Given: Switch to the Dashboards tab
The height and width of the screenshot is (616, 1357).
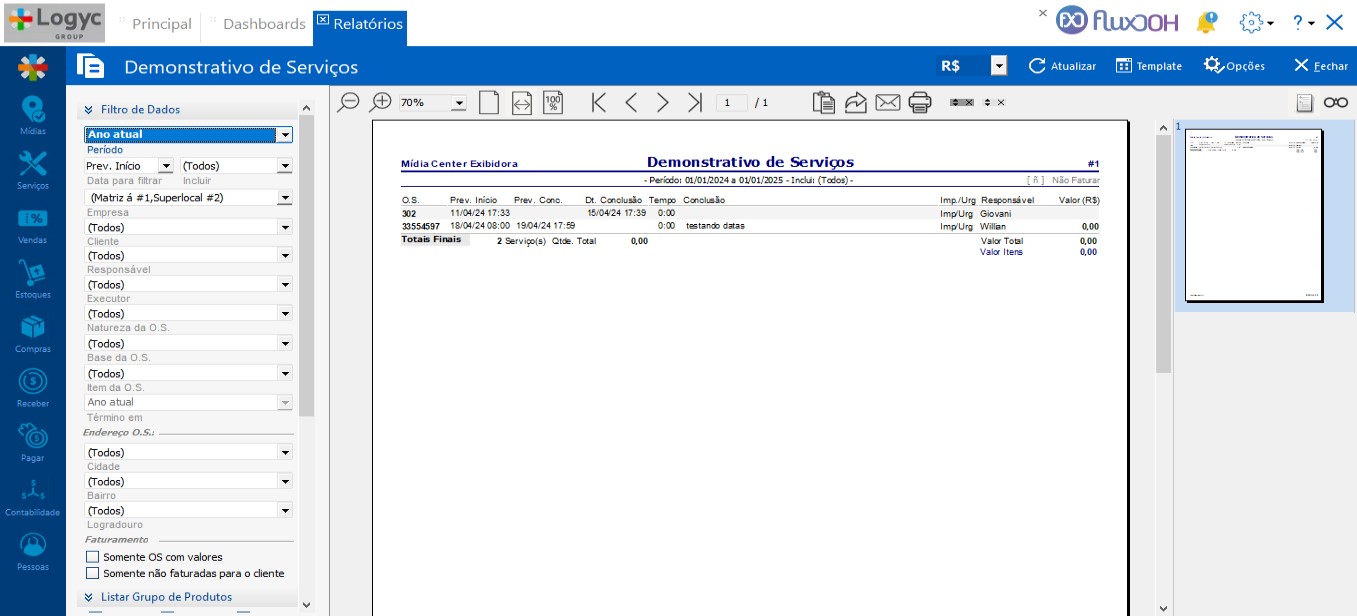Looking at the screenshot, I should tap(263, 23).
